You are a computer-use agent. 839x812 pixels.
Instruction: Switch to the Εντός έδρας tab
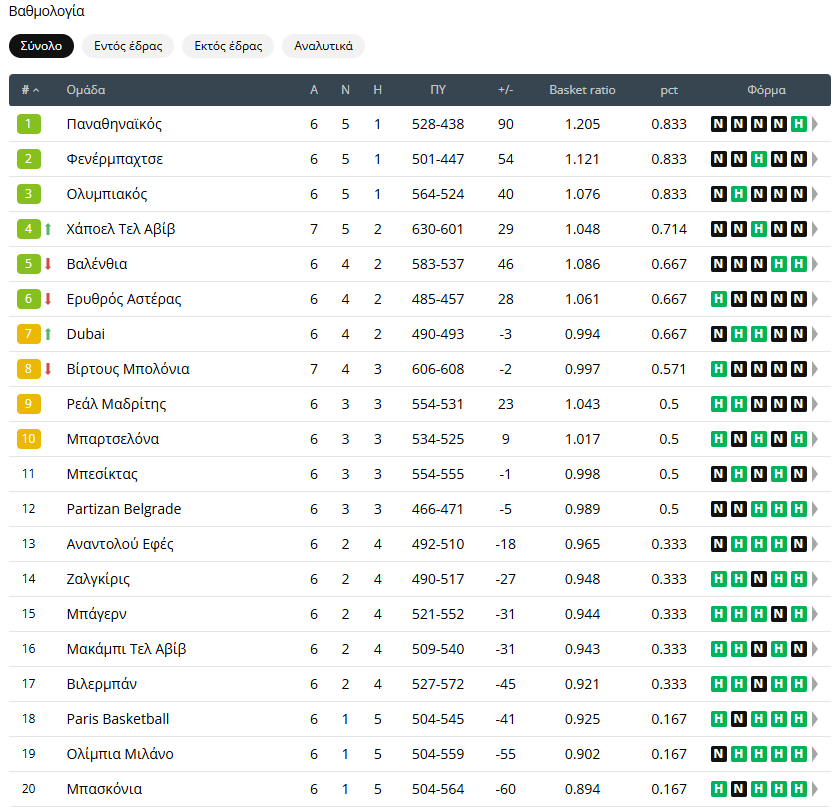[x=128, y=46]
